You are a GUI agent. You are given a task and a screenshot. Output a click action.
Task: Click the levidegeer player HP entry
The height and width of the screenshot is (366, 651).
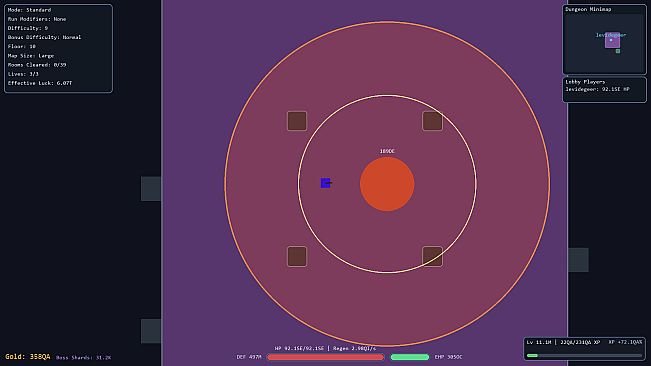pyautogui.click(x=597, y=89)
